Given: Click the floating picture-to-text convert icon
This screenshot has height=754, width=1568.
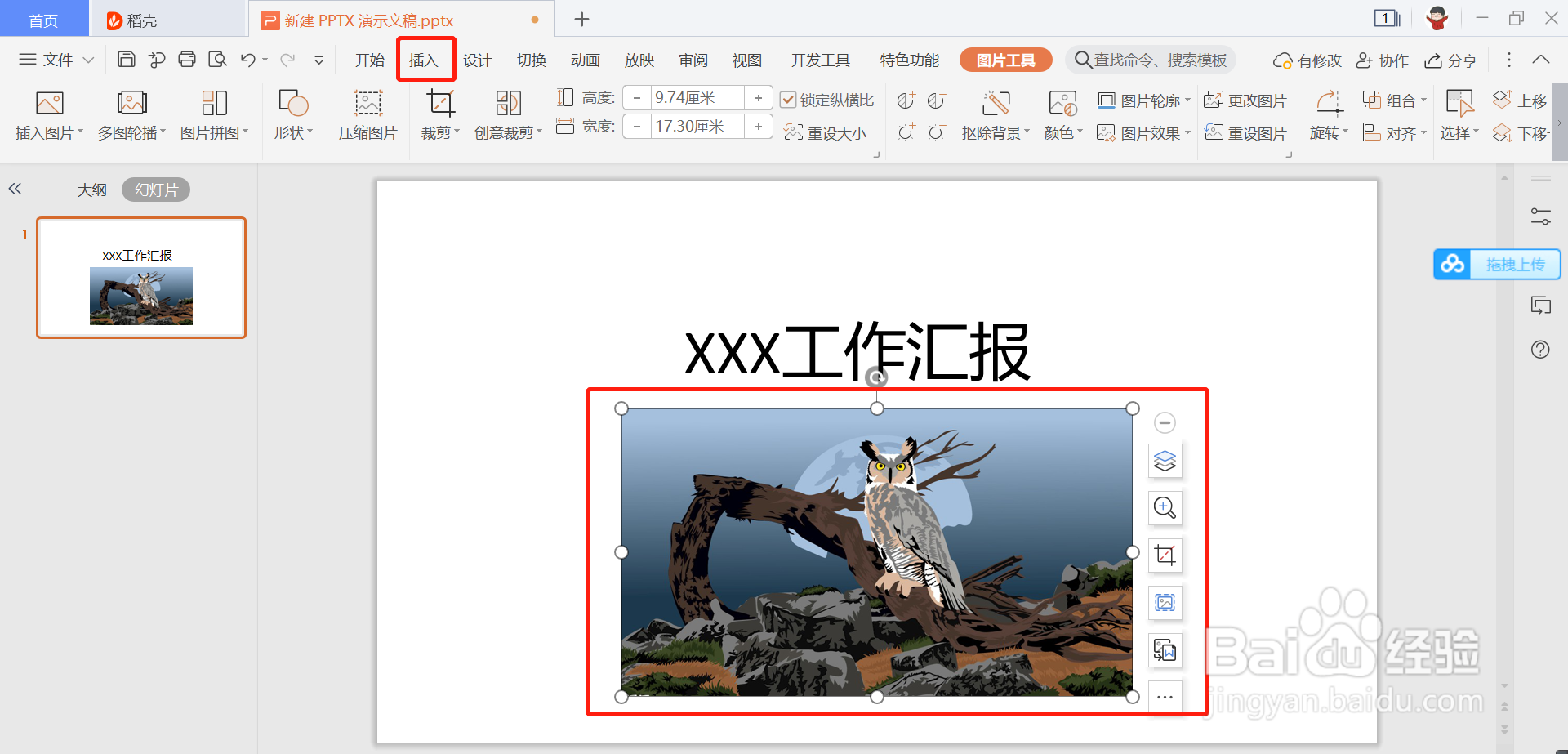Looking at the screenshot, I should coord(1165,650).
